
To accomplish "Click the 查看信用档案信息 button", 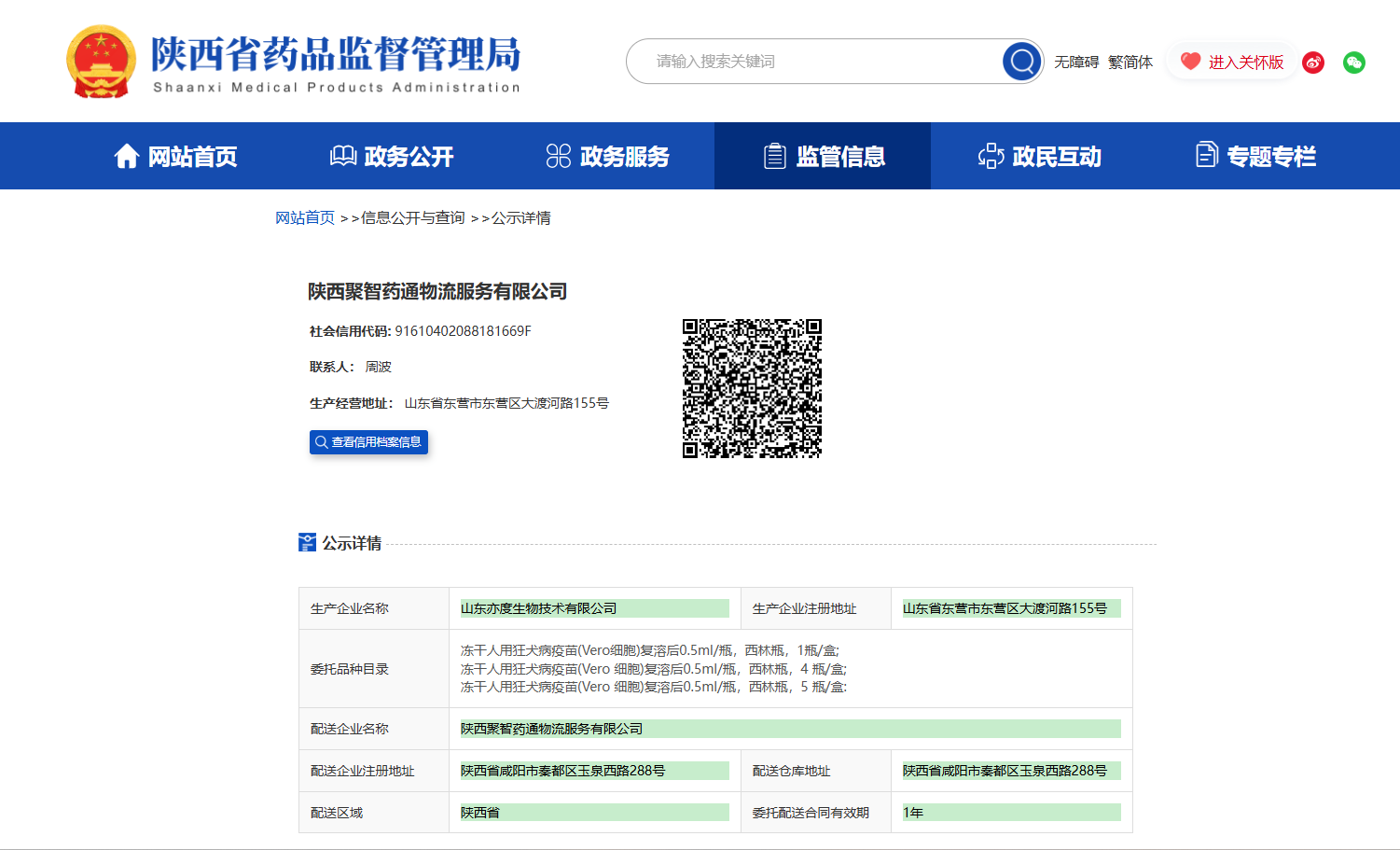I will click(368, 442).
